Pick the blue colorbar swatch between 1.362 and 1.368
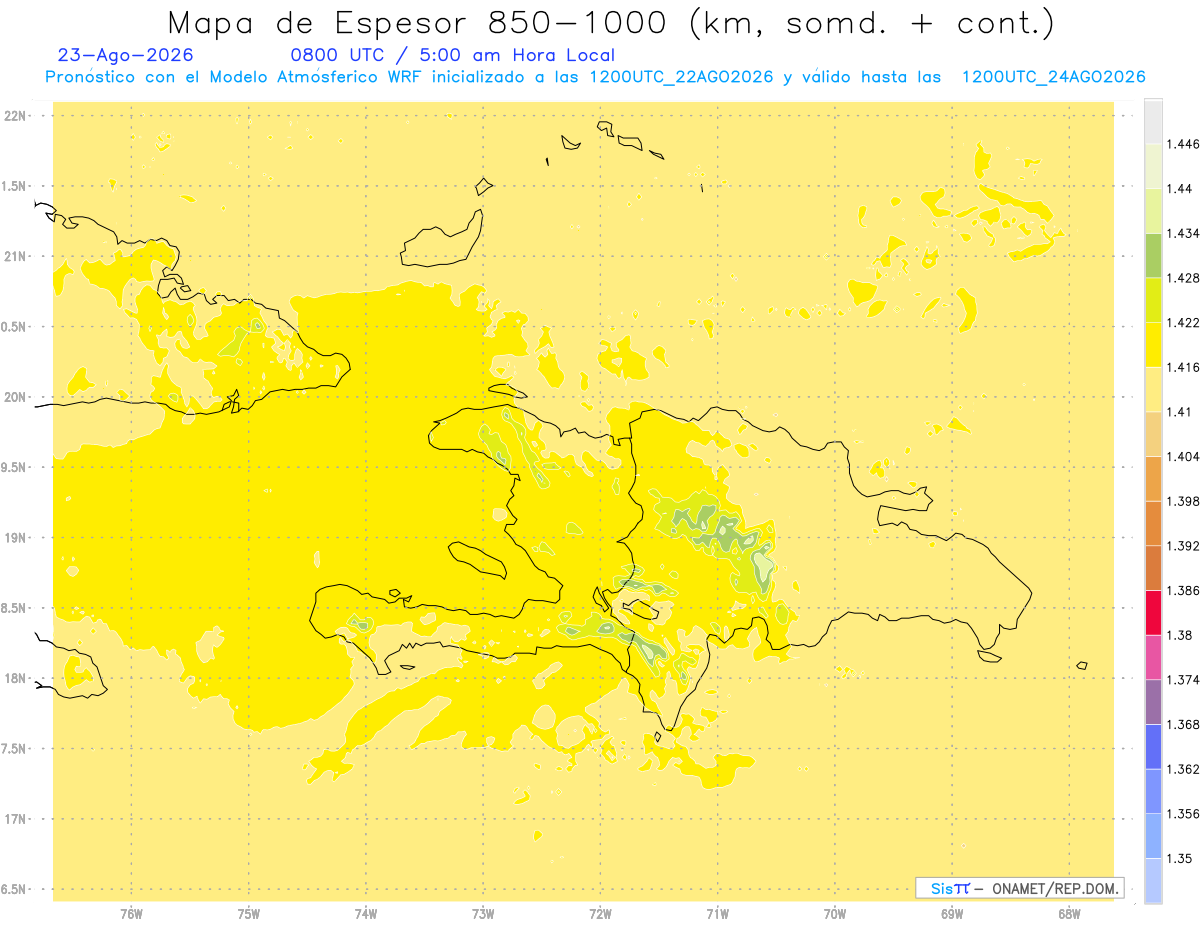 pos(1153,747)
